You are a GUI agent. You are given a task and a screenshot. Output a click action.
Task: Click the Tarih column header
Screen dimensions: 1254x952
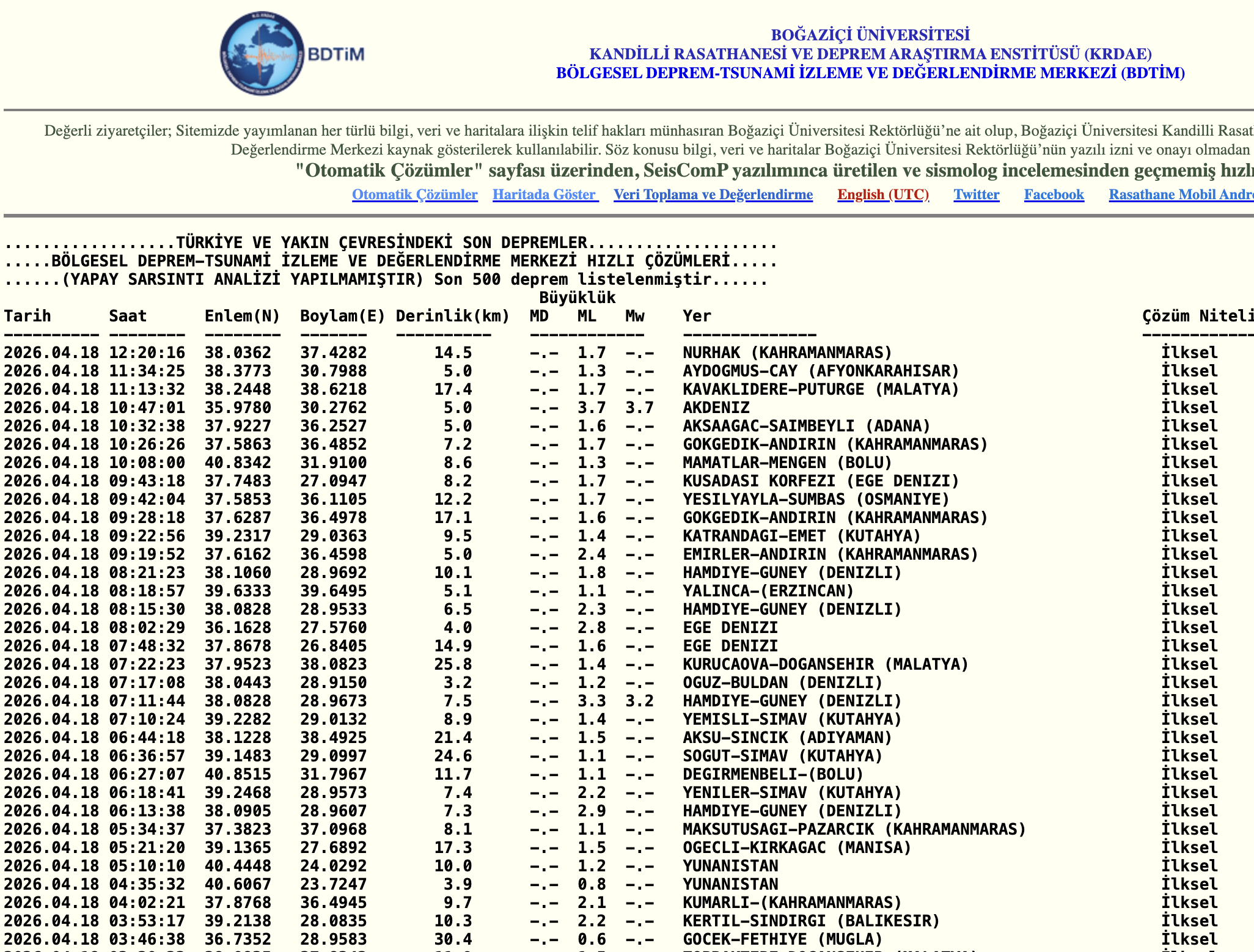28,316
